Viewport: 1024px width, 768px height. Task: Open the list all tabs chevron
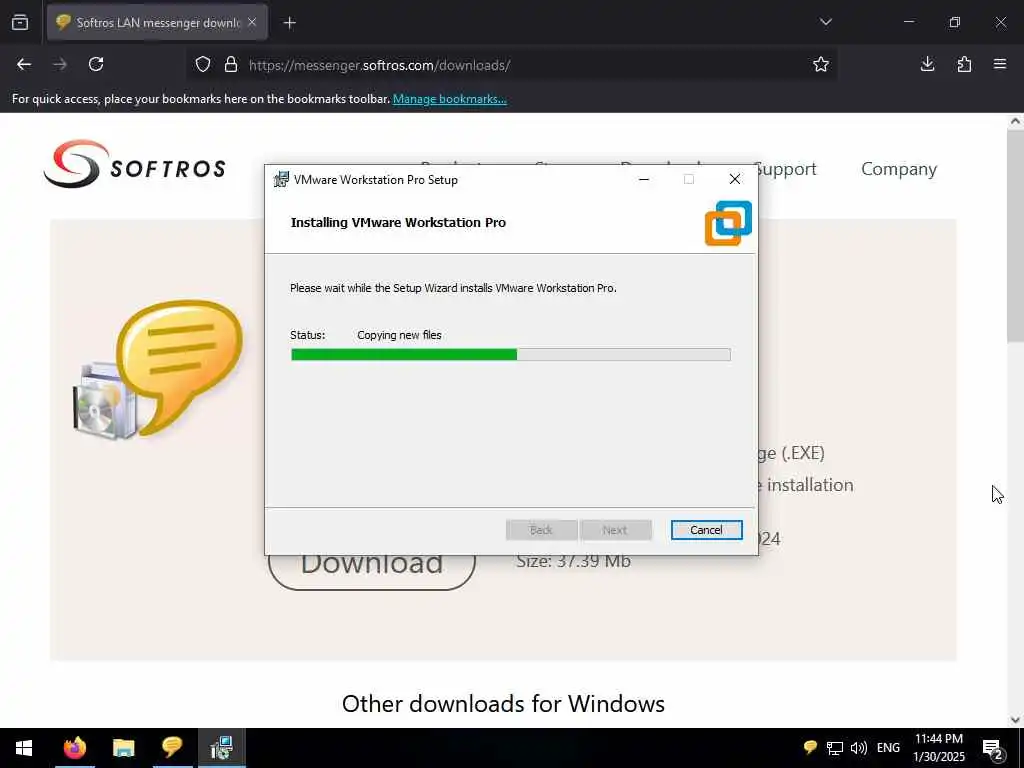coord(825,22)
